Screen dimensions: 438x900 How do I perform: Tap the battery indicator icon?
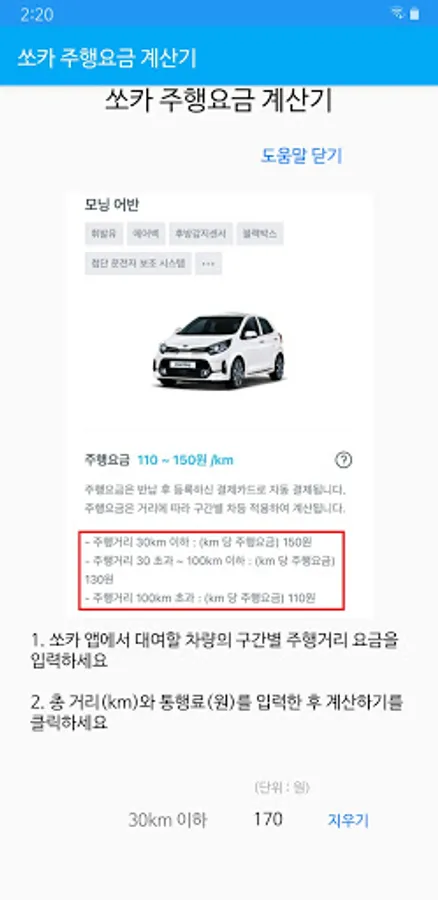414,14
